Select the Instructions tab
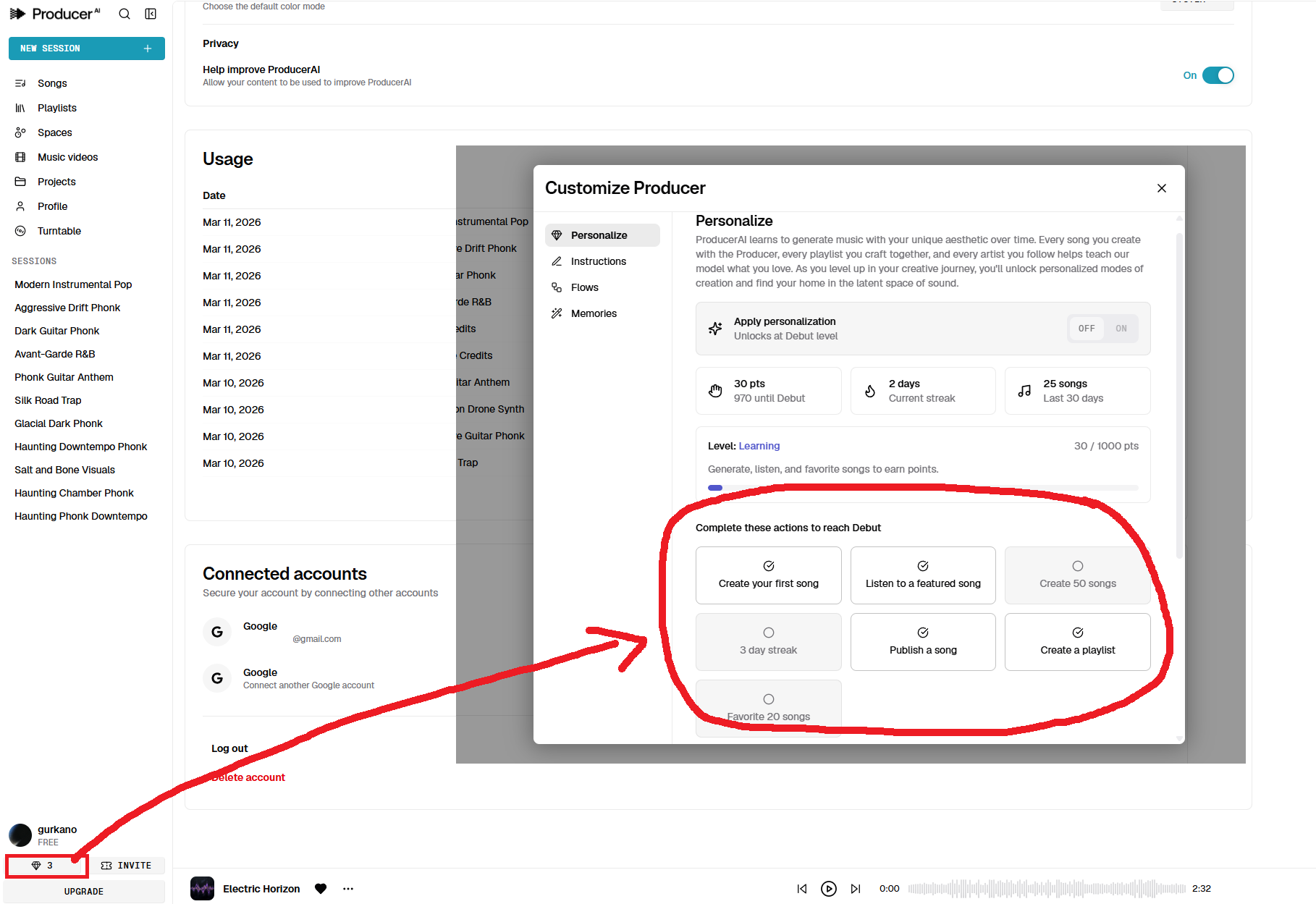1316x904 pixels. coord(602,261)
